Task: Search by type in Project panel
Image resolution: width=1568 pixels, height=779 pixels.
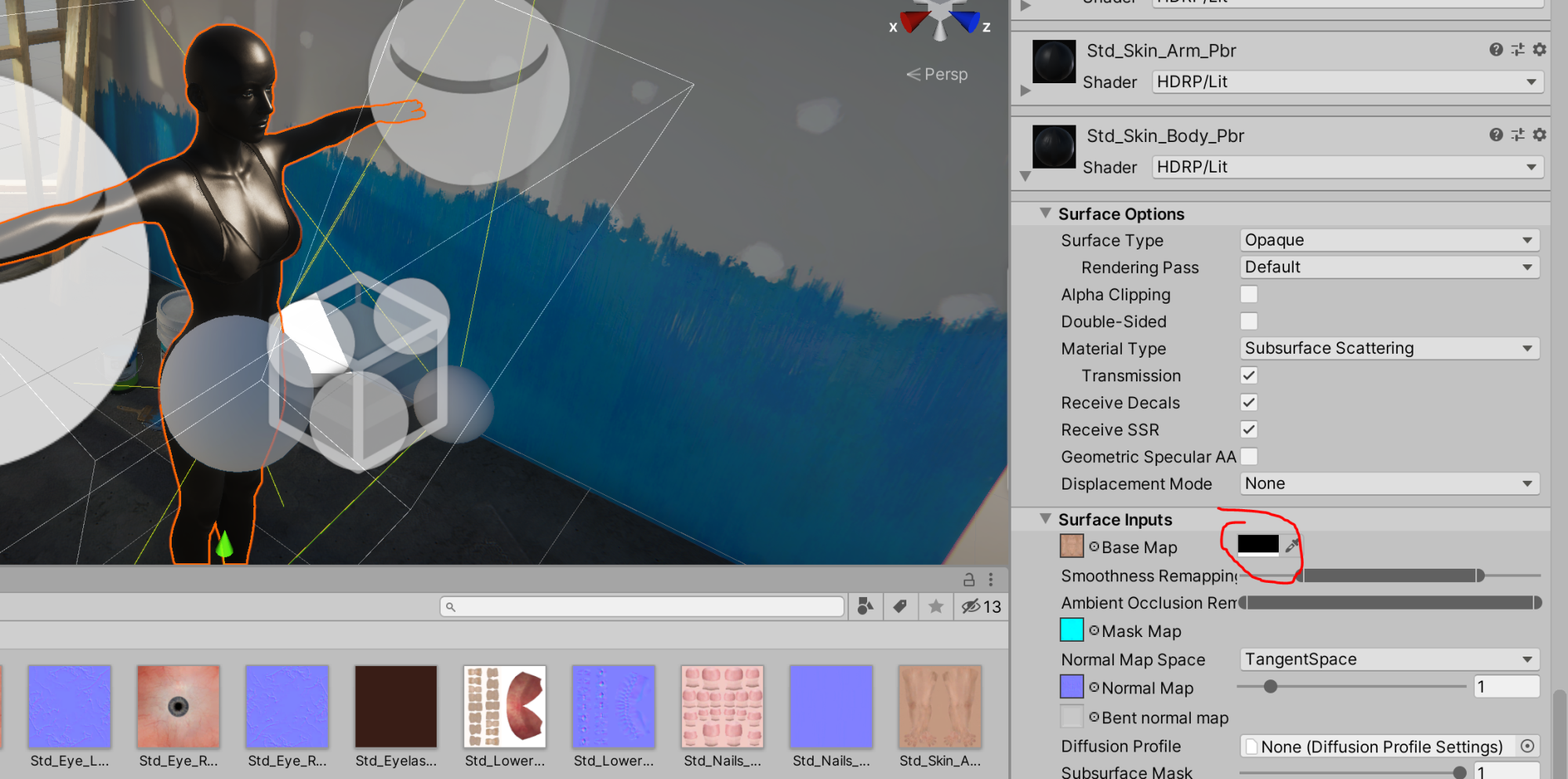Action: tap(866, 606)
